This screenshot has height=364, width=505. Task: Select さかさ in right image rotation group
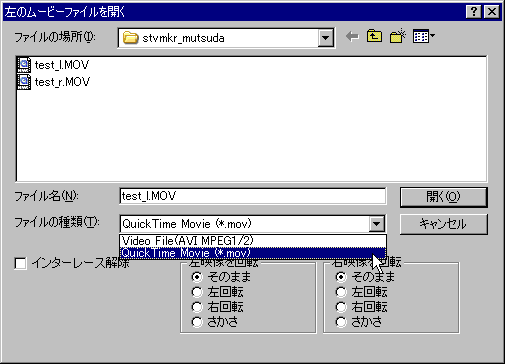pyautogui.click(x=341, y=322)
